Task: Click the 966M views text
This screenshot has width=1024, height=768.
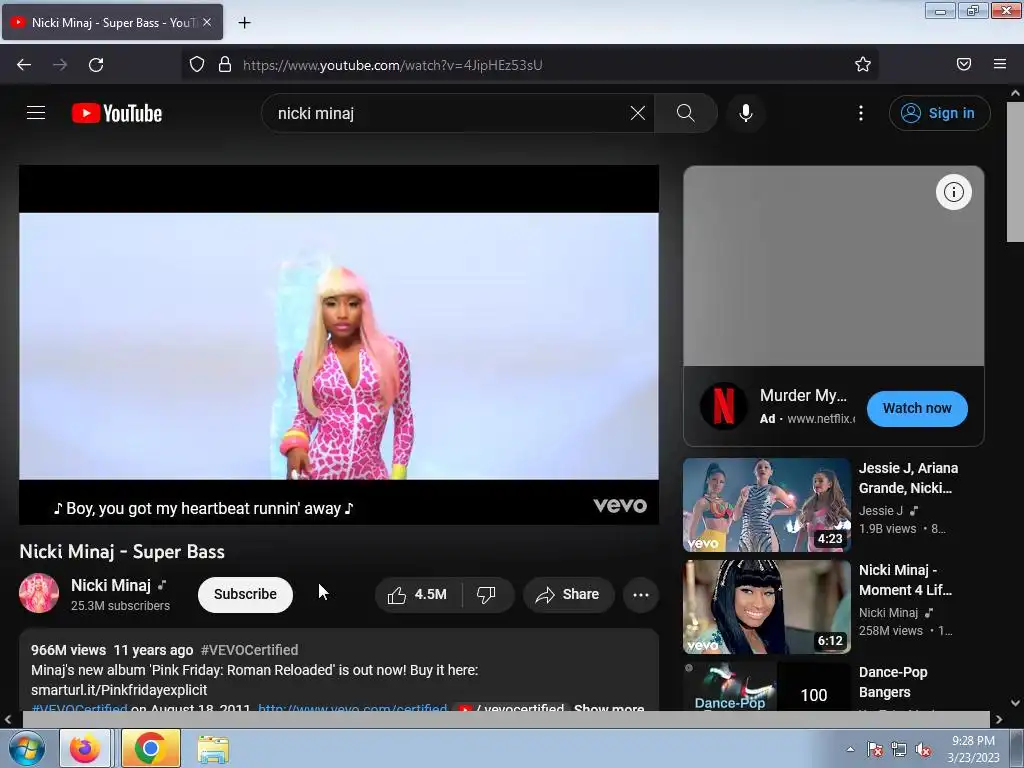Action: [69, 650]
